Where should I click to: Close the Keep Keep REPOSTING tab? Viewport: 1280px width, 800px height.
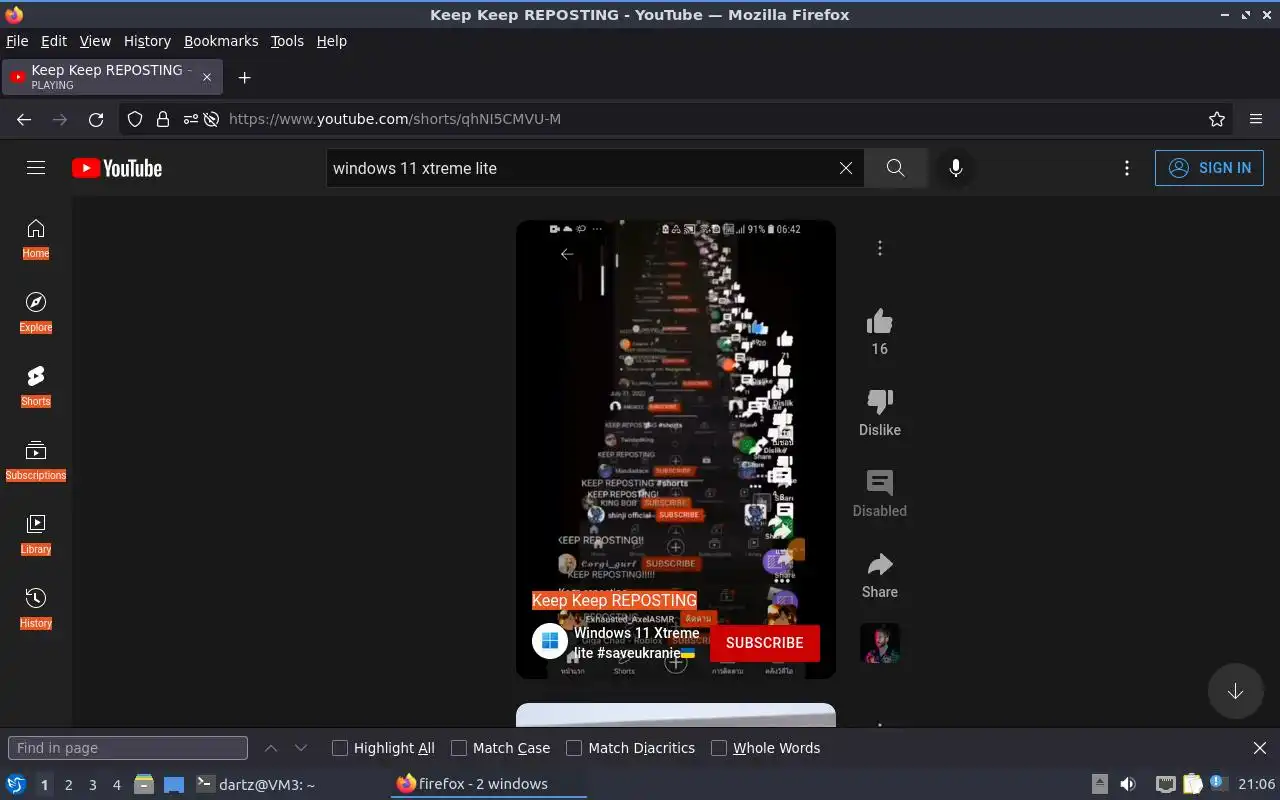(x=207, y=77)
